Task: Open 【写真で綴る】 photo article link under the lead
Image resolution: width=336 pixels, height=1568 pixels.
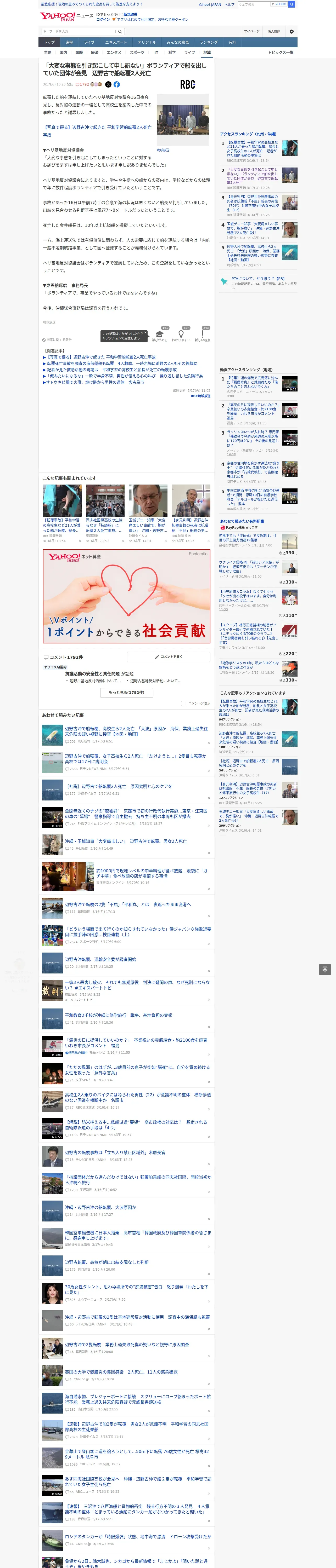Action: click(x=97, y=131)
